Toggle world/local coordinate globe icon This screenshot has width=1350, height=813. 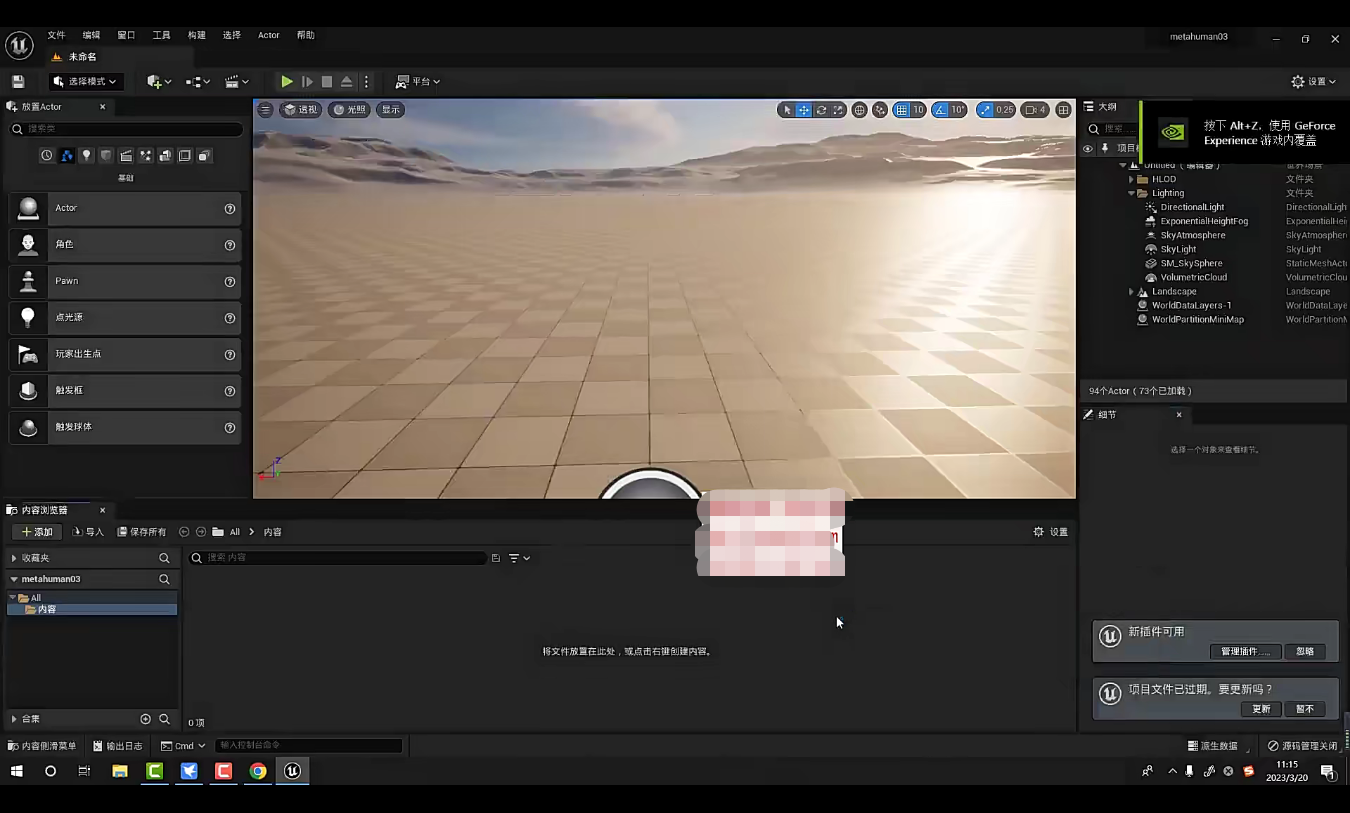[860, 110]
